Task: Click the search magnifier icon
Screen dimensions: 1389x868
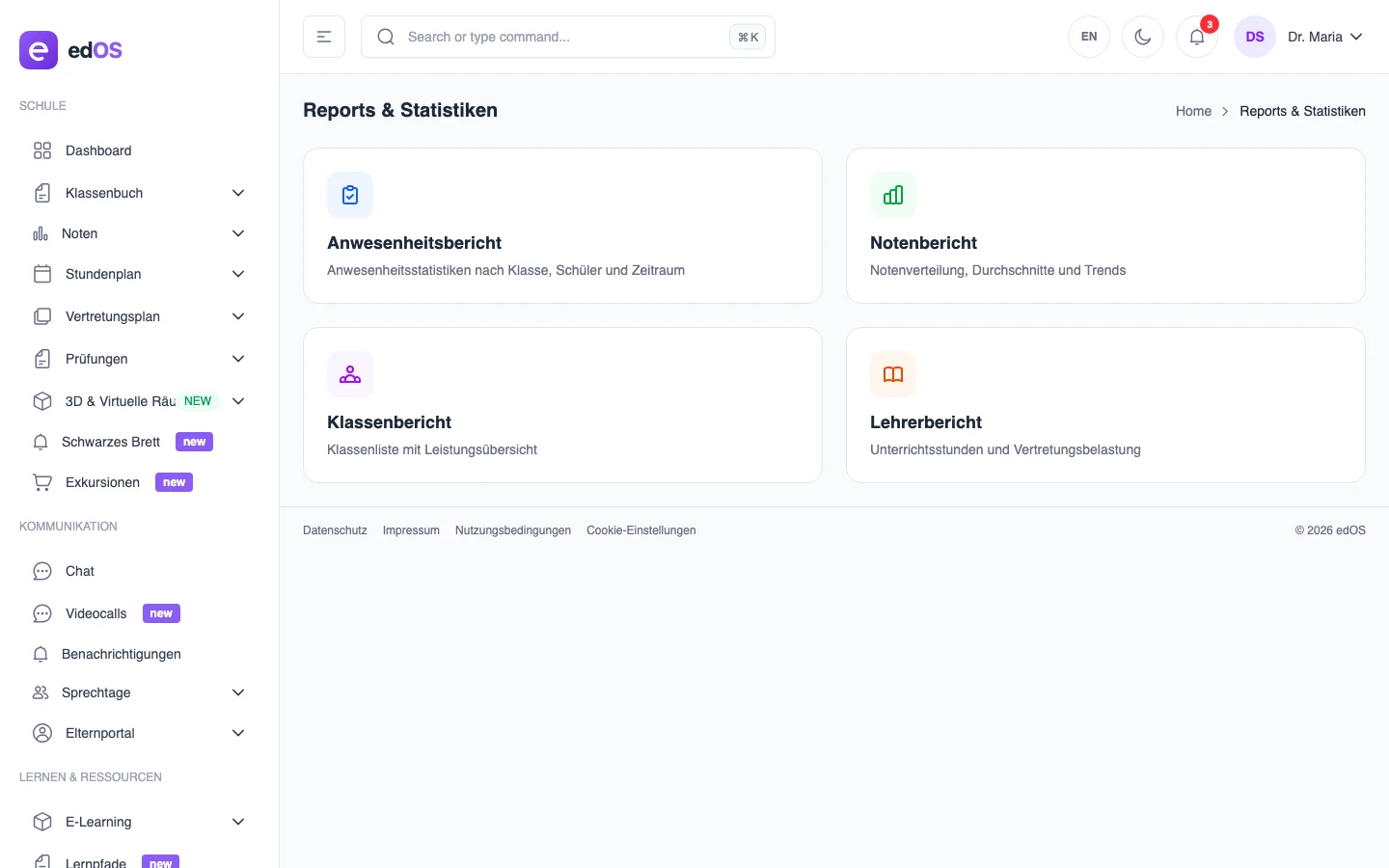Action: 386,37
